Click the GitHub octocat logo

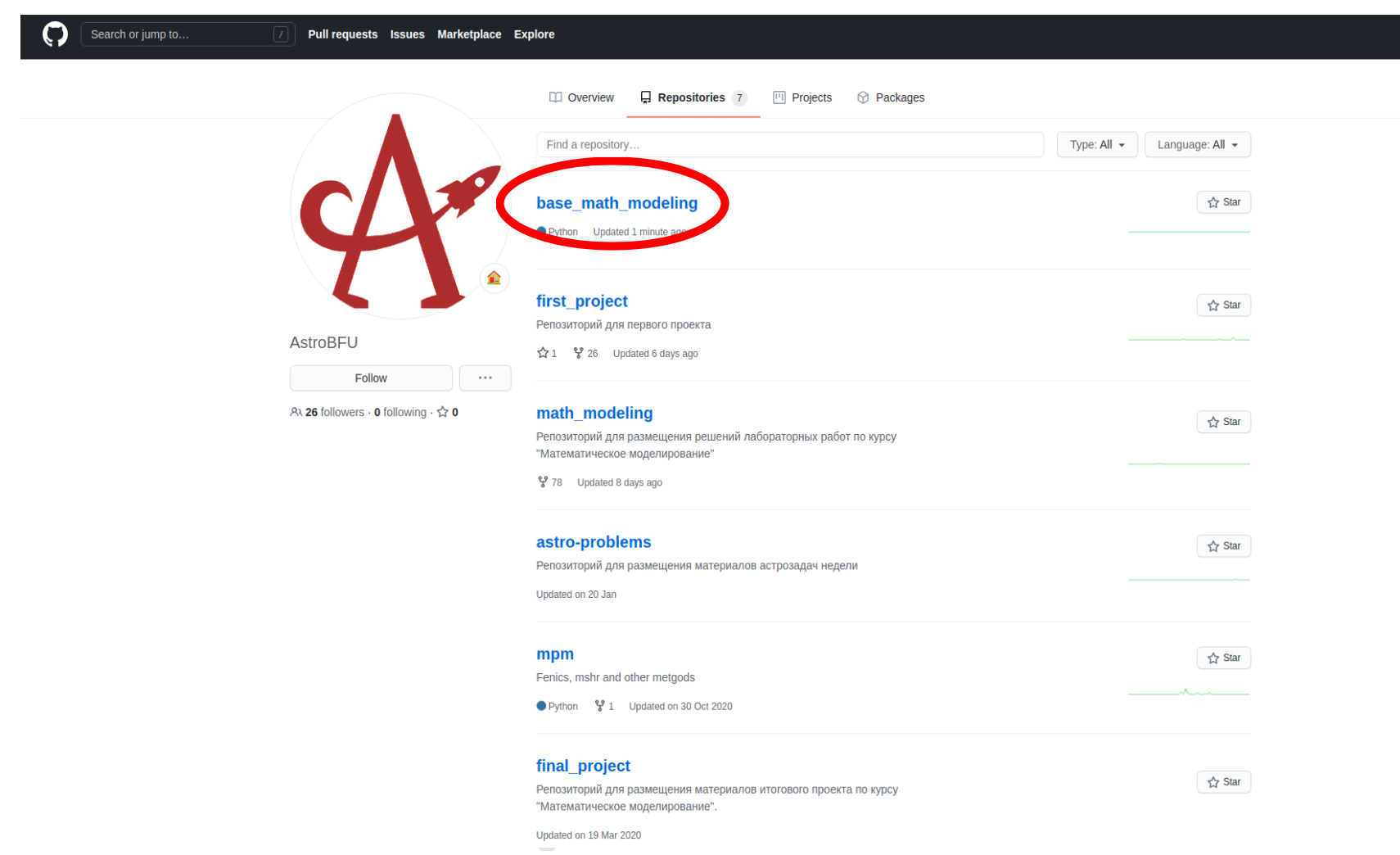point(55,34)
